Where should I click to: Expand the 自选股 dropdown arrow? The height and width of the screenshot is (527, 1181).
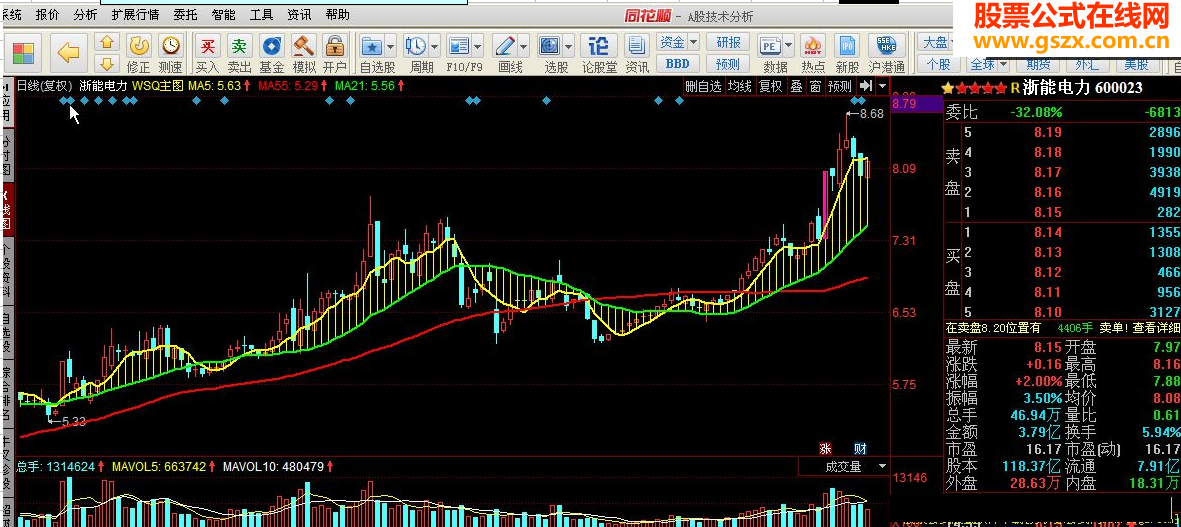[390, 46]
